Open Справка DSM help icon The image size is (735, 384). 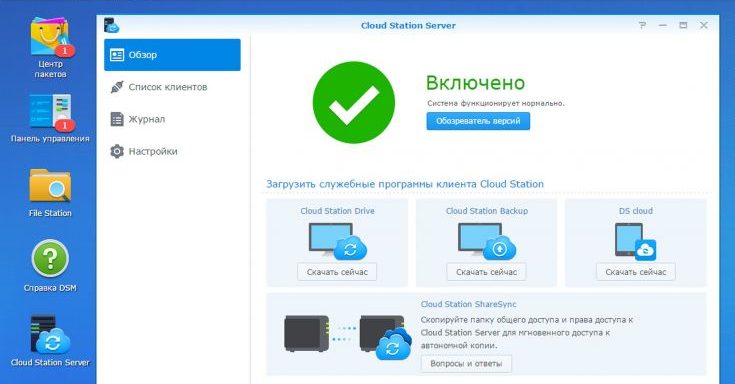pos(50,266)
